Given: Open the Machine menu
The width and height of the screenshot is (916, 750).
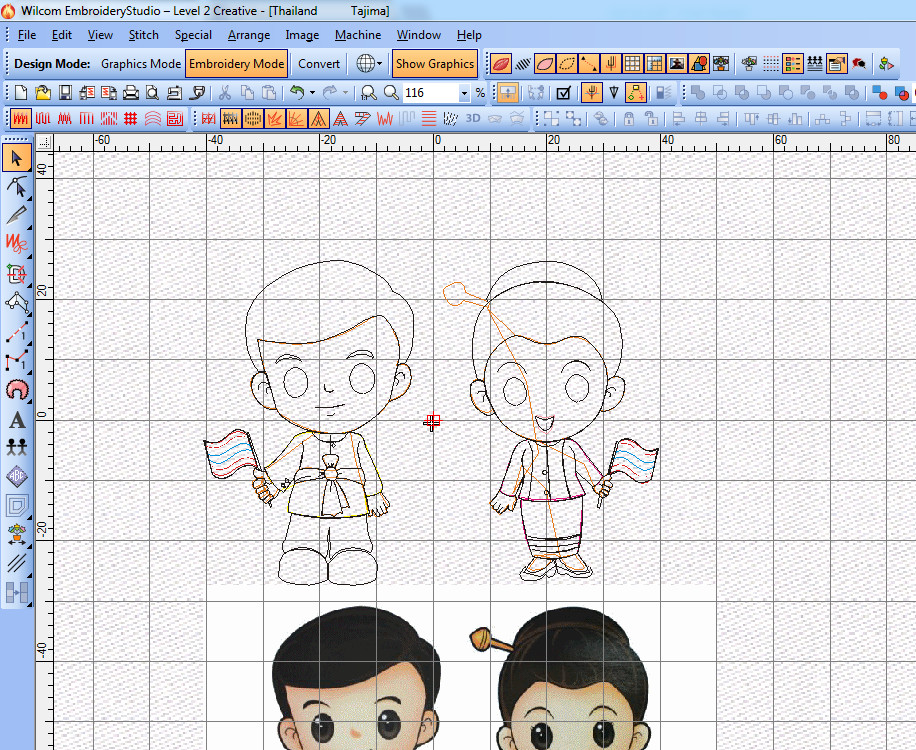Looking at the screenshot, I should [358, 35].
